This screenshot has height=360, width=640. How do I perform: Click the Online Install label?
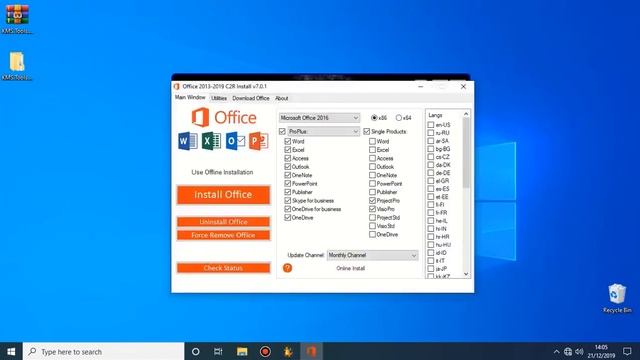click(351, 268)
